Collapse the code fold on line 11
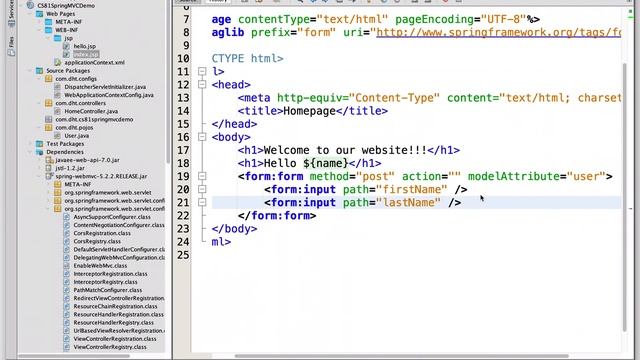Viewport: 640px width, 360px height. coord(202,71)
